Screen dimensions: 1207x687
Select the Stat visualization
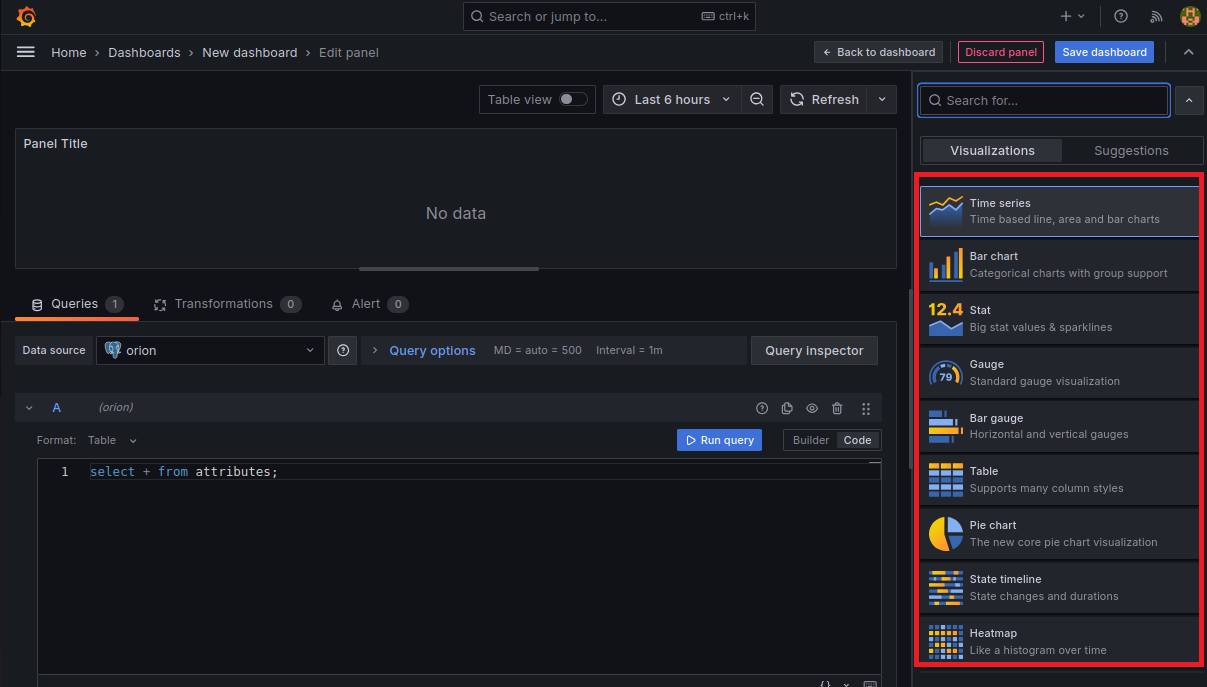pos(1059,319)
